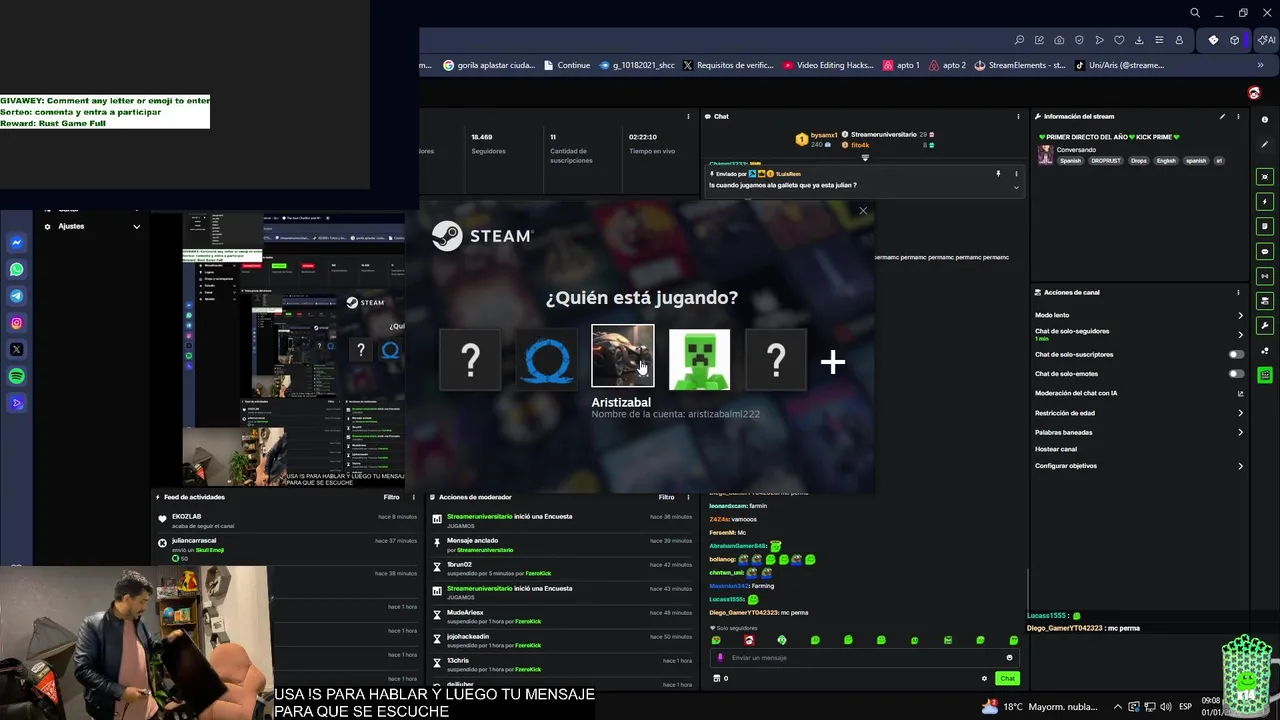Select the DROPRUST stream tag
The height and width of the screenshot is (720, 1280).
point(1106,160)
